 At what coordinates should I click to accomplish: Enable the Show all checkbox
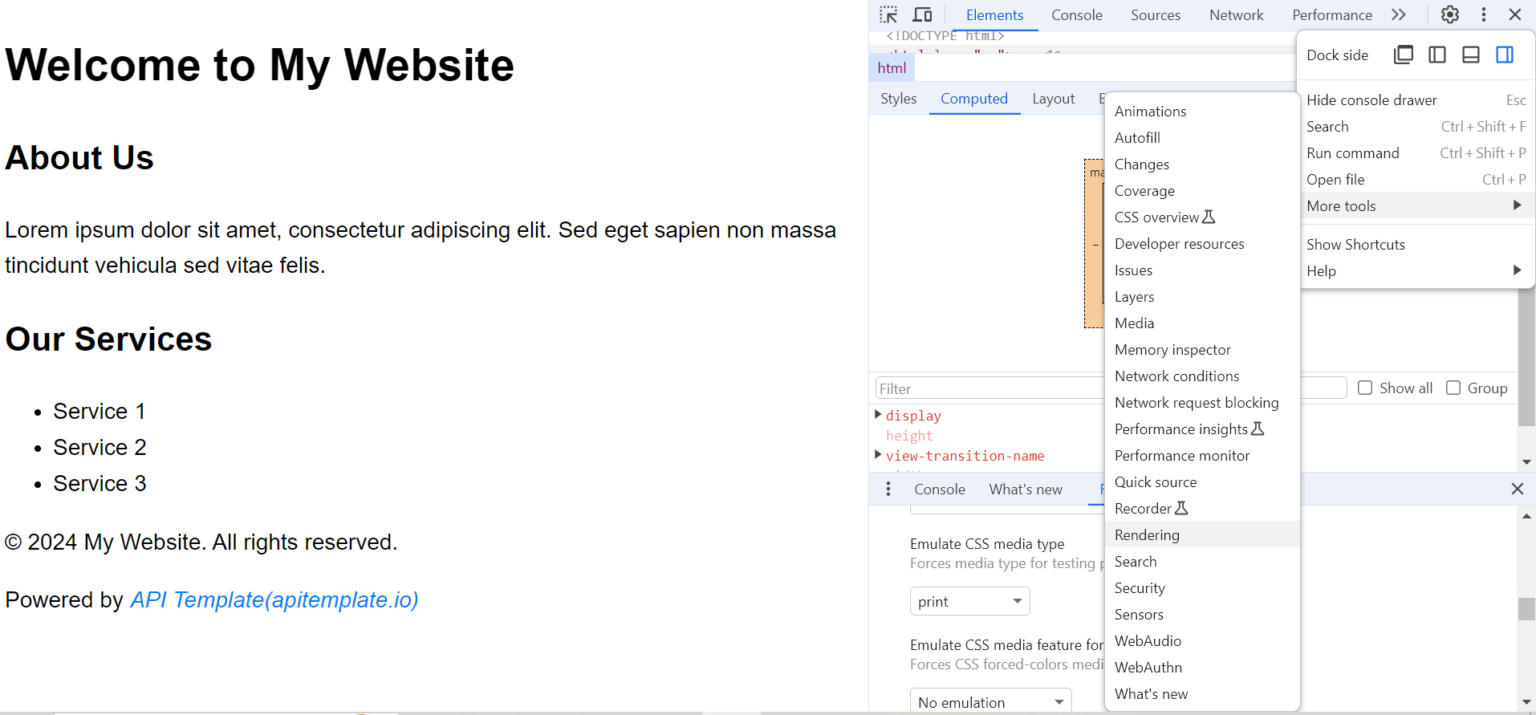tap(1365, 387)
